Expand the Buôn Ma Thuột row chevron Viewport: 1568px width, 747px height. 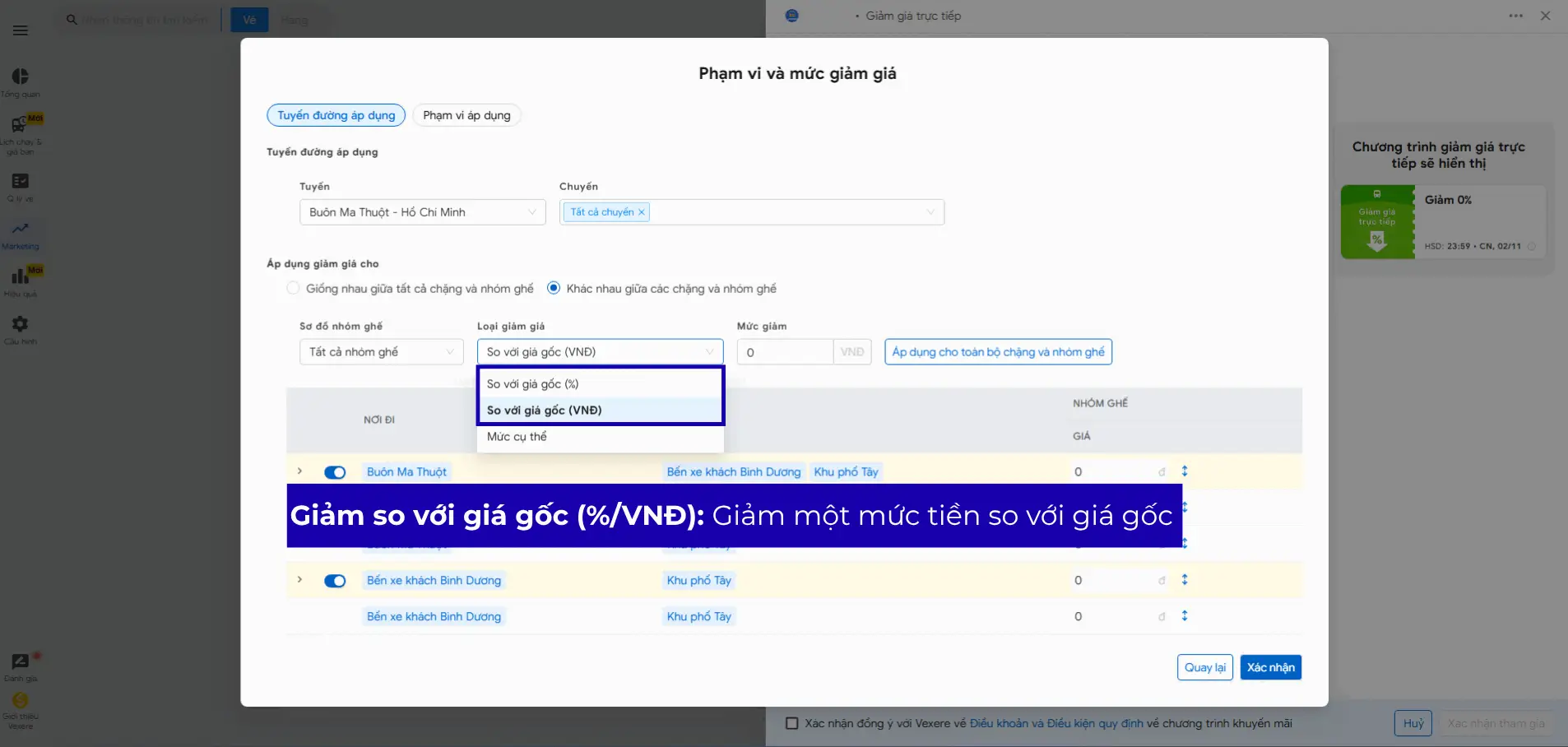pos(299,471)
